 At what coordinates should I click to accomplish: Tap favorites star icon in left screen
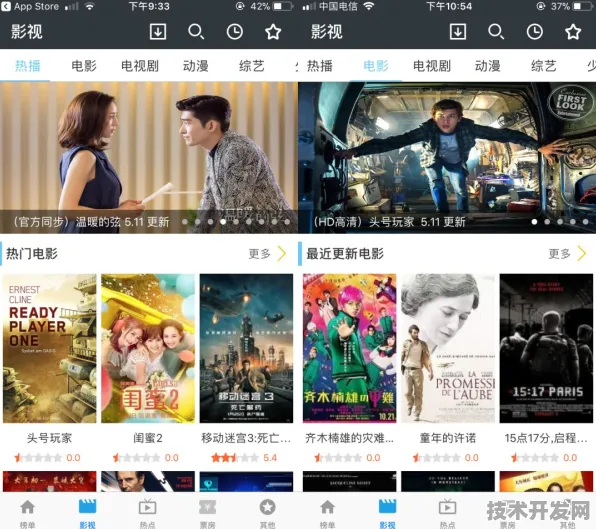[273, 32]
